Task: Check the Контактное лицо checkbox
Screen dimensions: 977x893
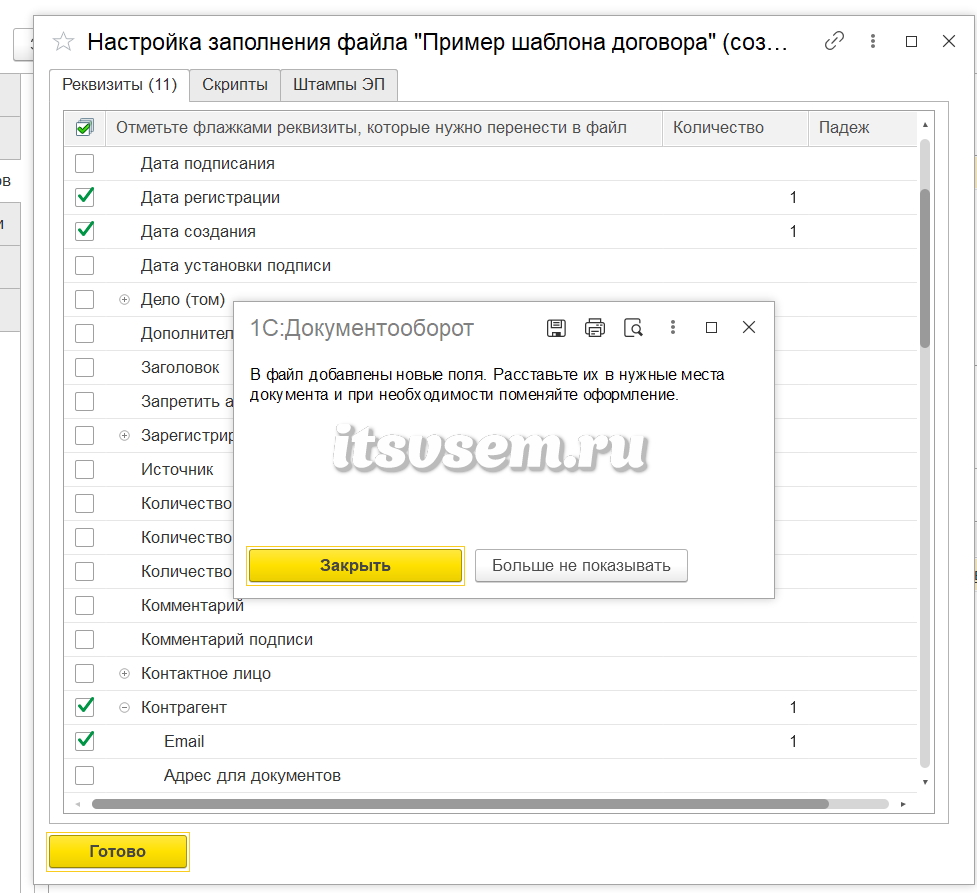Action: (x=85, y=674)
